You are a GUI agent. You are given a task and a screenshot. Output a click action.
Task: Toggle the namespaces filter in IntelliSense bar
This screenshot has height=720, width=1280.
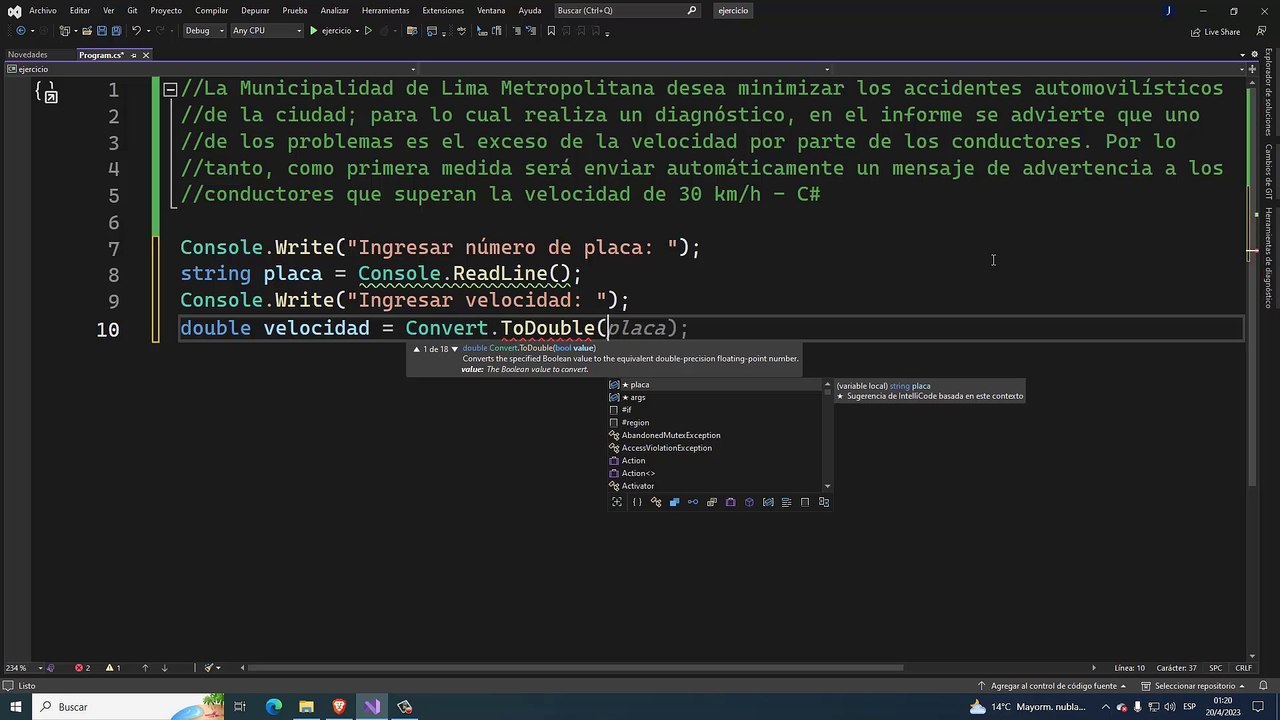[x=637, y=502]
